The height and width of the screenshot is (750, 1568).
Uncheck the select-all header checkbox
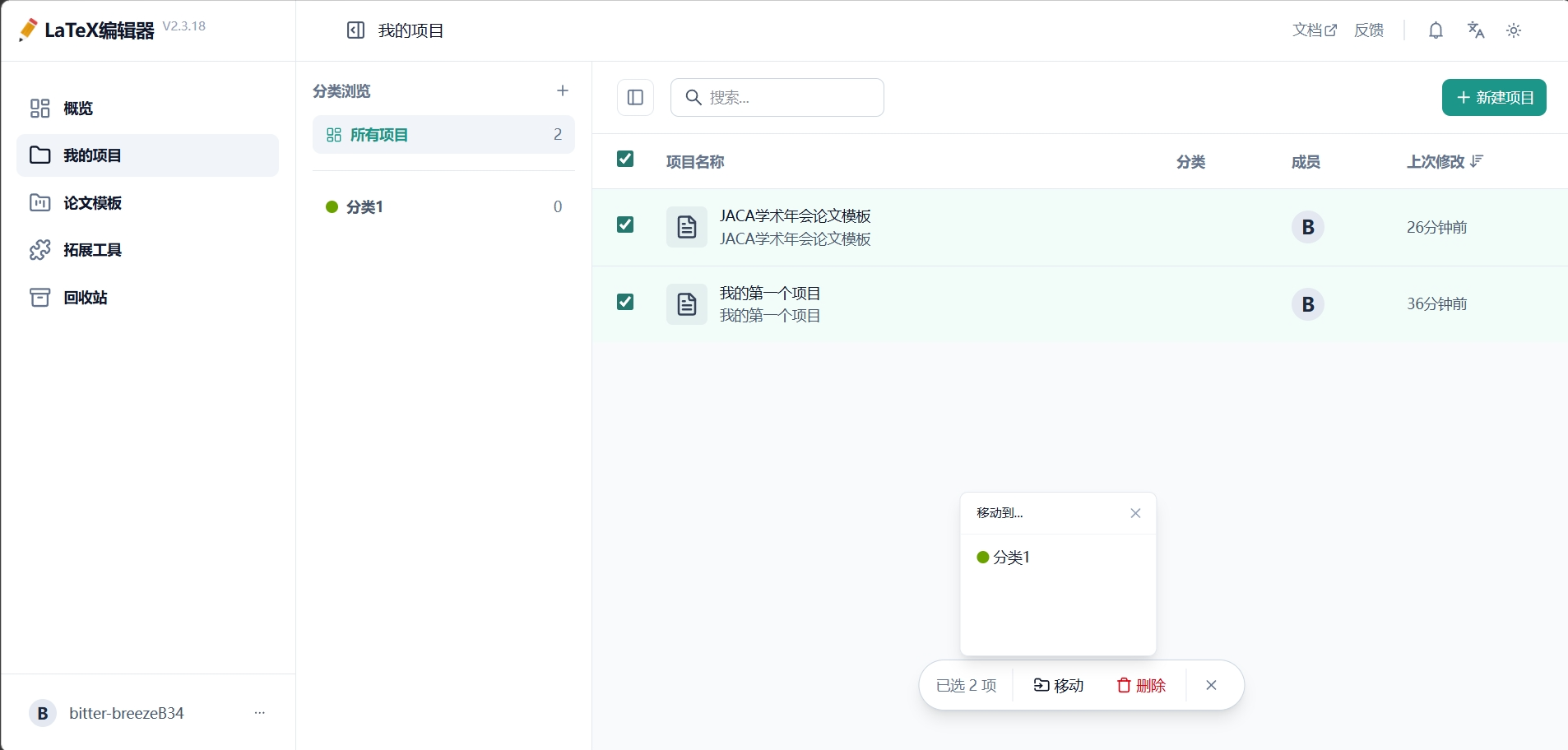point(625,159)
